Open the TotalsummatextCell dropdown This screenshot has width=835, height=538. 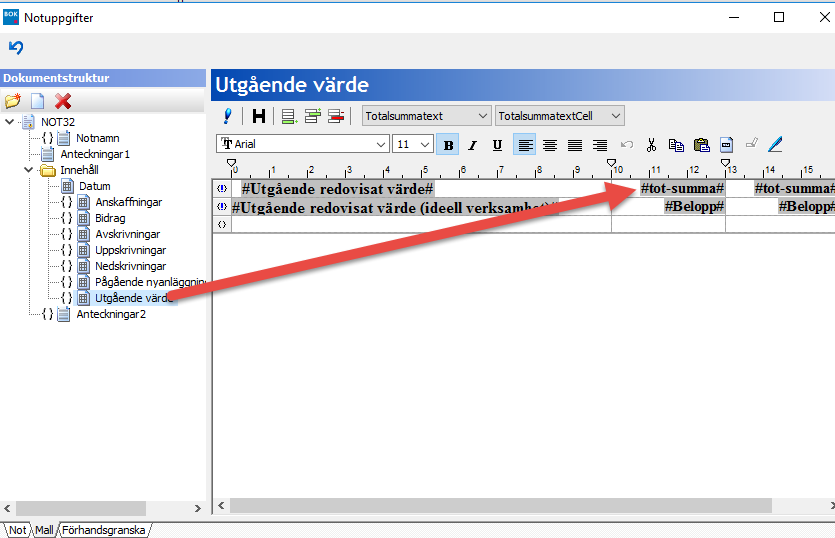pyautogui.click(x=560, y=116)
